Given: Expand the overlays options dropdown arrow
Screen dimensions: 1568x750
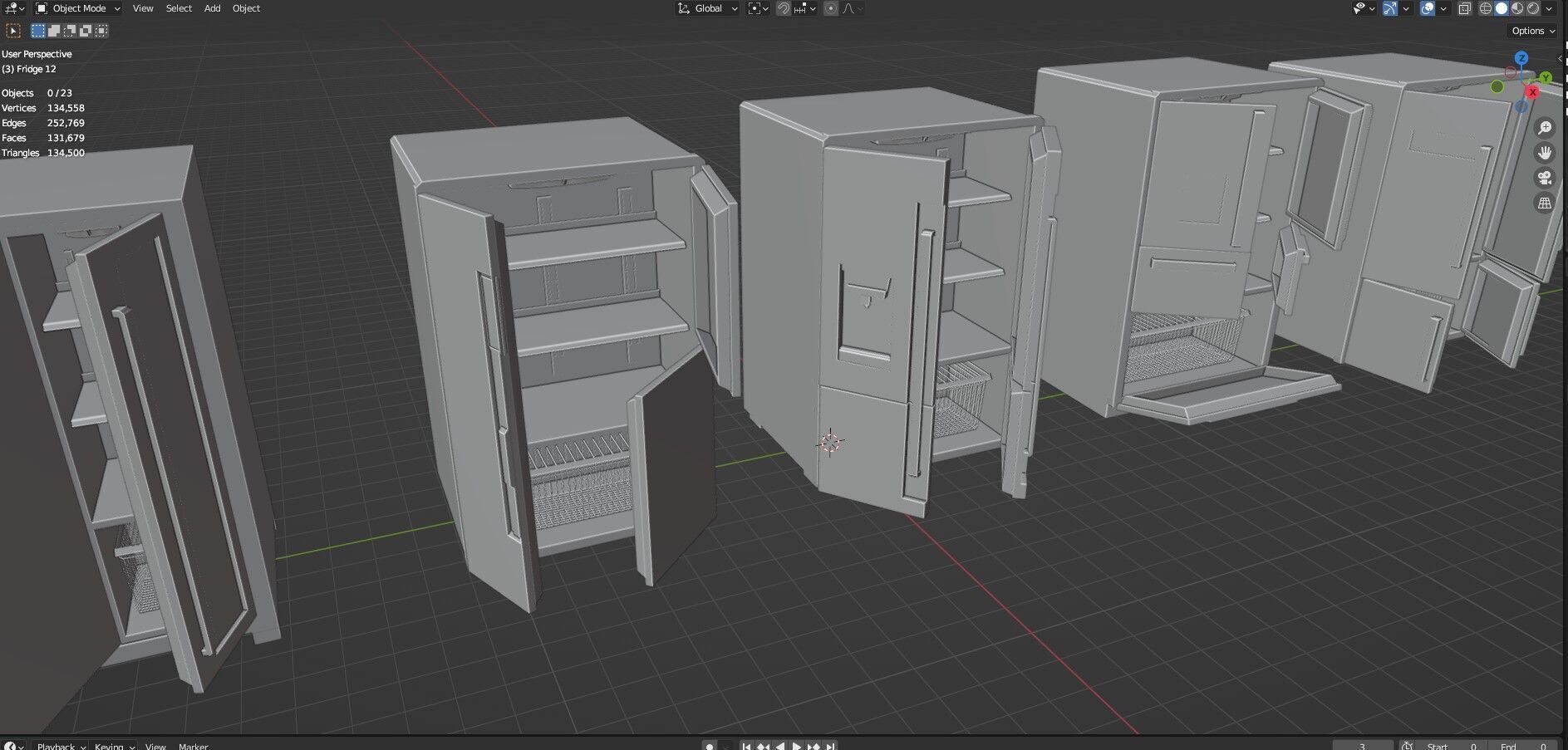Looking at the screenshot, I should tap(1443, 8).
